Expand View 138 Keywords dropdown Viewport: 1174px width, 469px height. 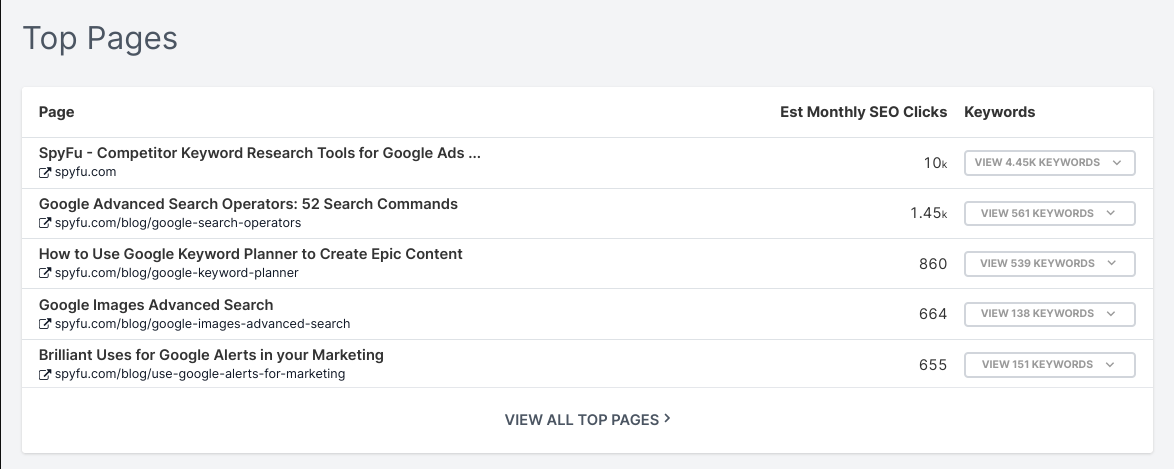(1049, 314)
